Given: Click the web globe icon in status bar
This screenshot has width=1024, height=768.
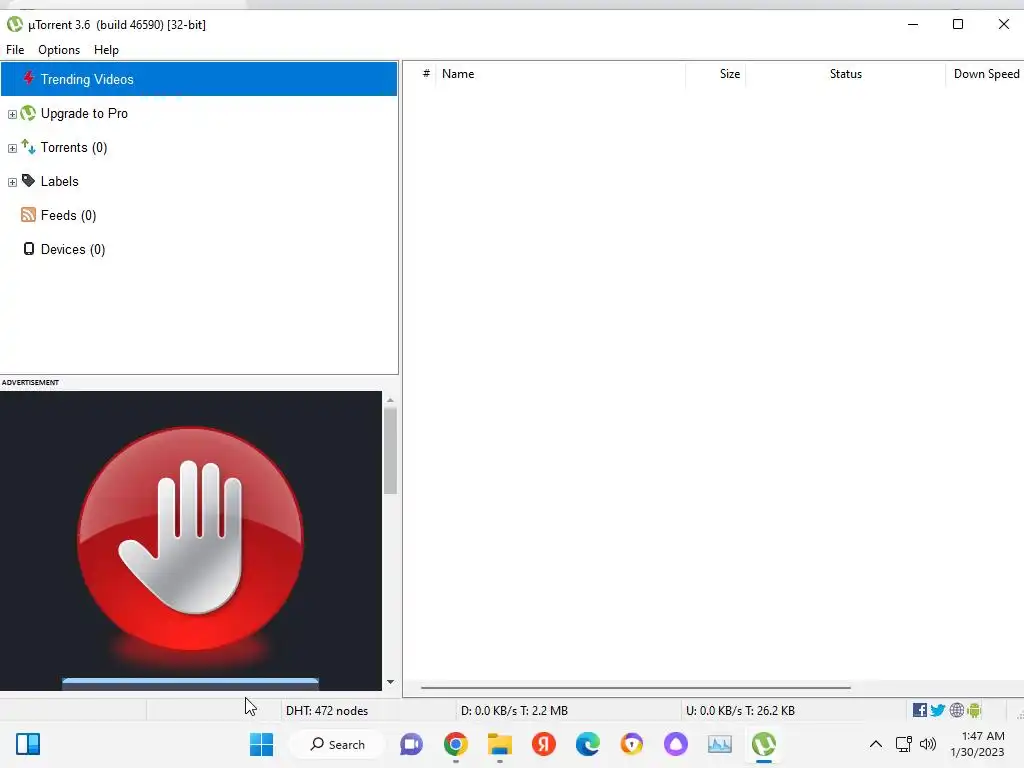Looking at the screenshot, I should [957, 710].
